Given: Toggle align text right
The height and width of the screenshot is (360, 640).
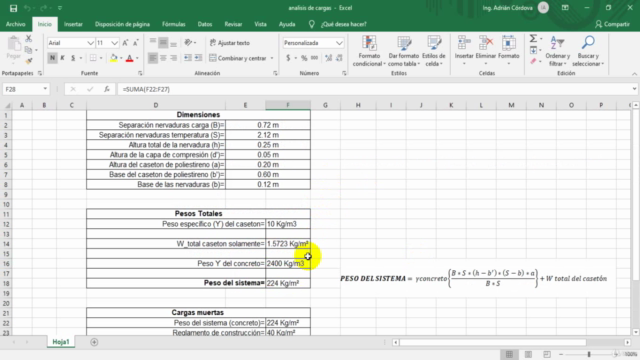Looking at the screenshot, I should point(173,58).
